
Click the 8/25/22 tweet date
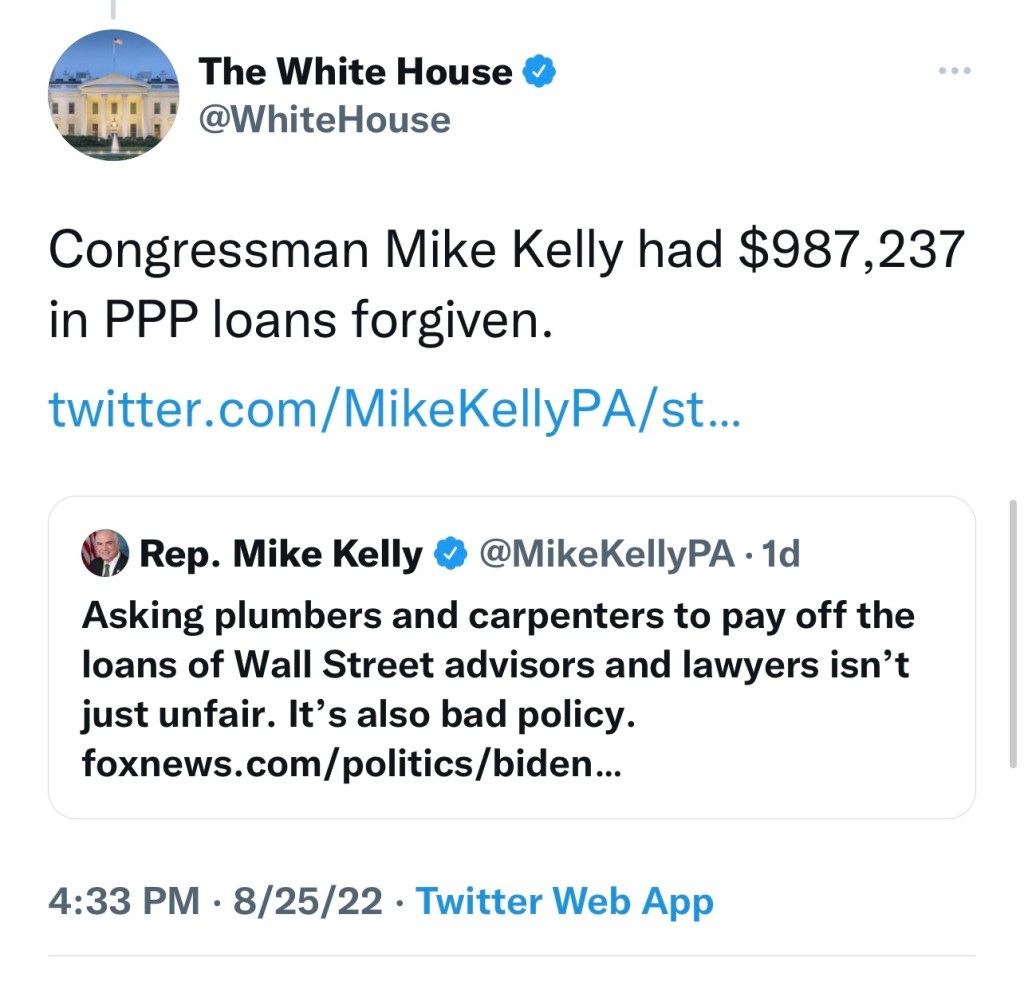(x=306, y=902)
